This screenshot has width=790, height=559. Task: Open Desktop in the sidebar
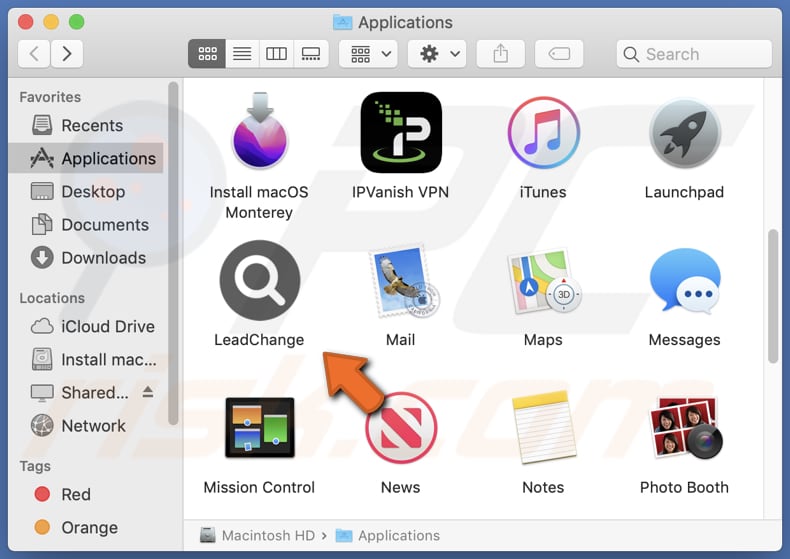click(86, 191)
